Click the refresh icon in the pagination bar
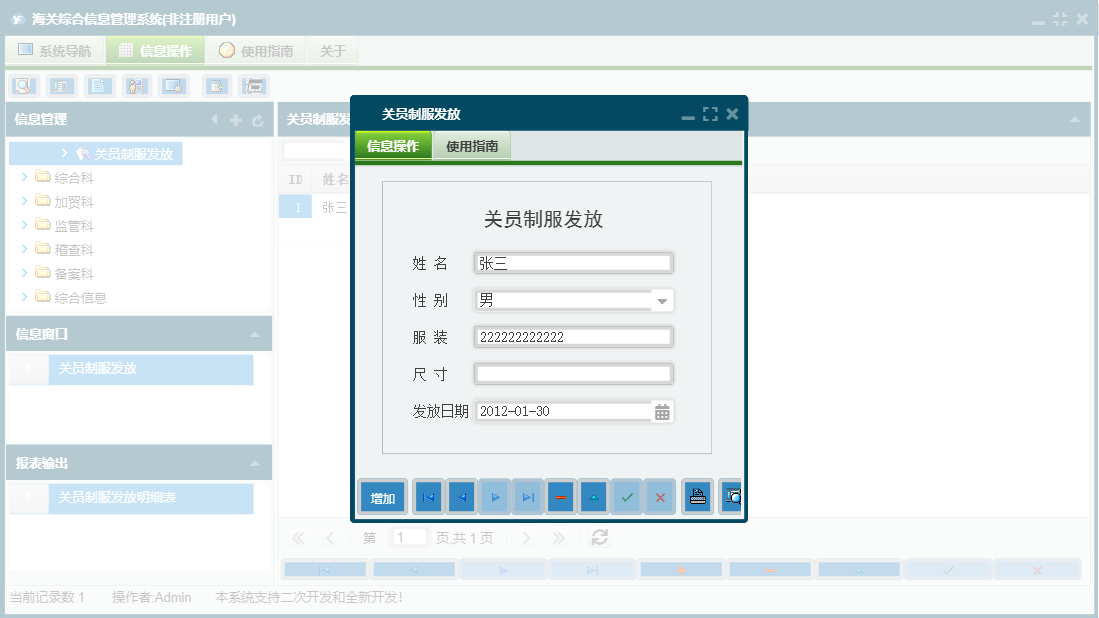1099x618 pixels. tap(598, 537)
